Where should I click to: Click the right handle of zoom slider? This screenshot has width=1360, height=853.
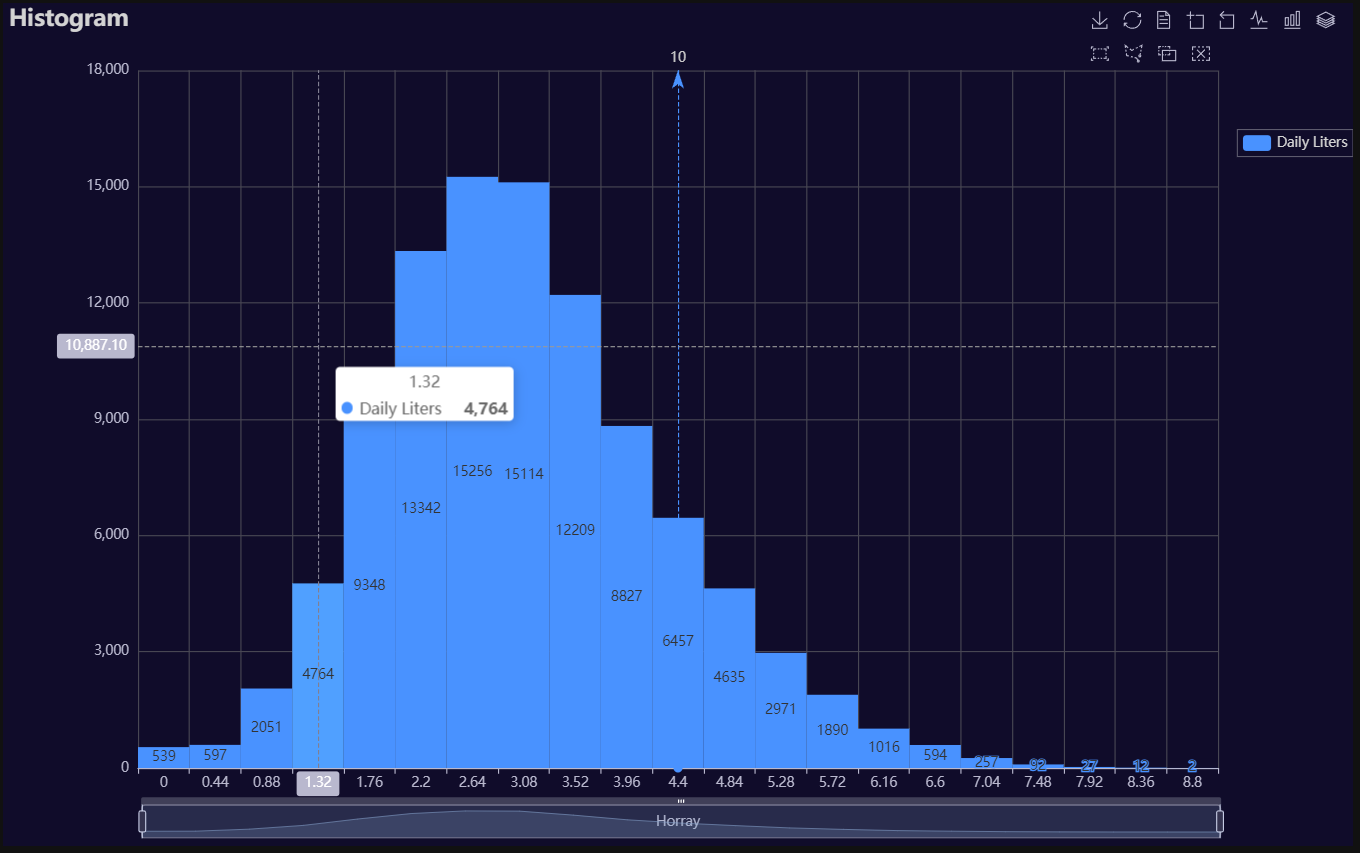coord(1220,821)
